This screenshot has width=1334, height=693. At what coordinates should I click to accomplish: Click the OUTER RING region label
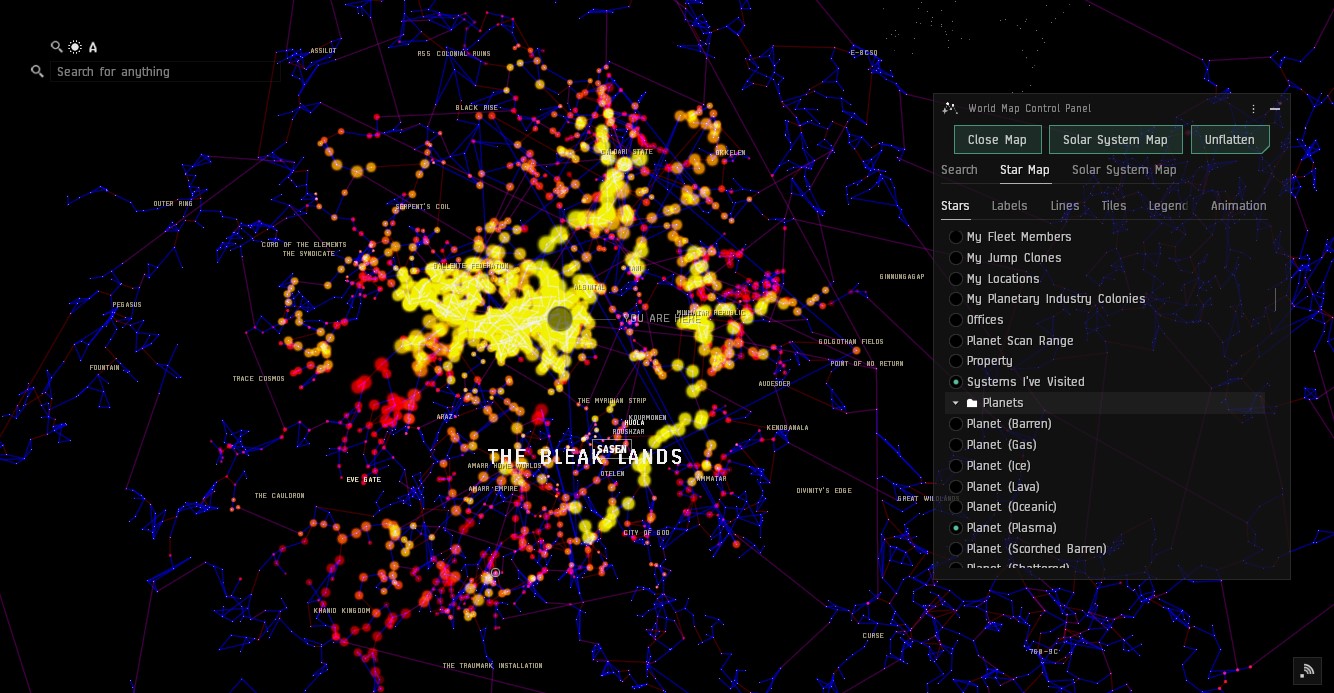click(x=173, y=204)
